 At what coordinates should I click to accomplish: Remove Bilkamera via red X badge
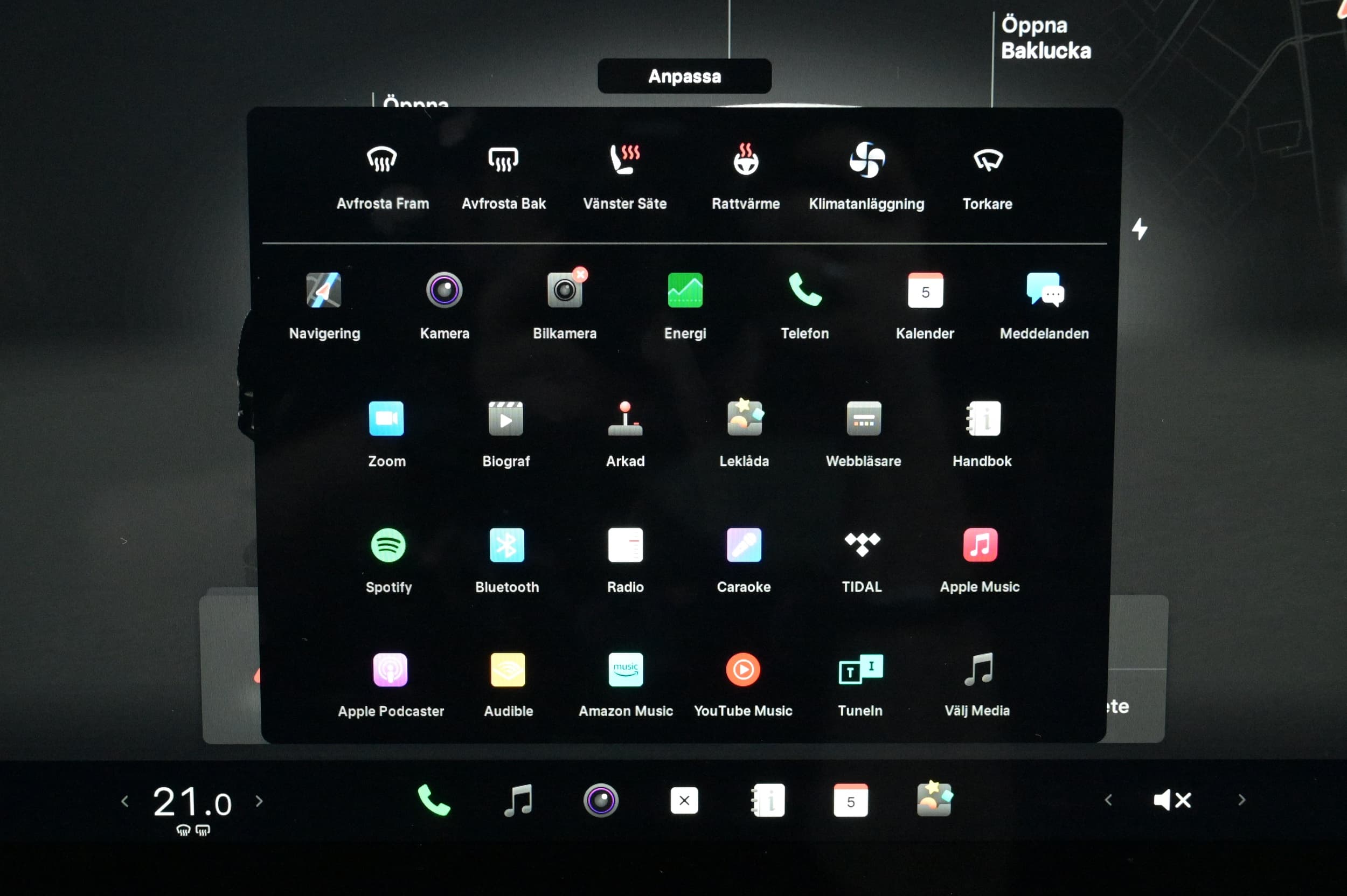(581, 275)
